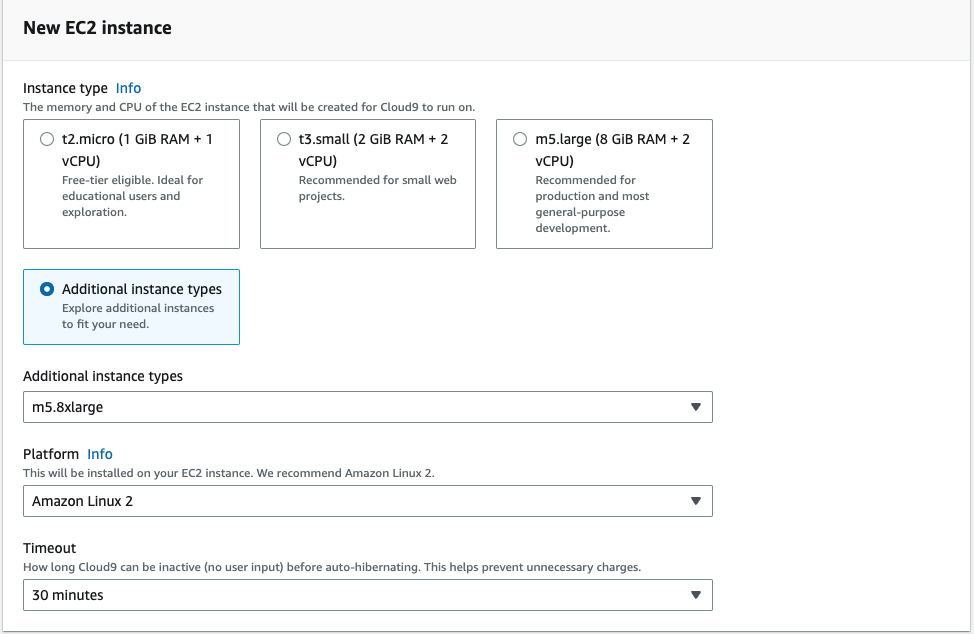The width and height of the screenshot is (974, 634).
Task: Choose the t3.small instance radio button
Action: [x=283, y=140]
